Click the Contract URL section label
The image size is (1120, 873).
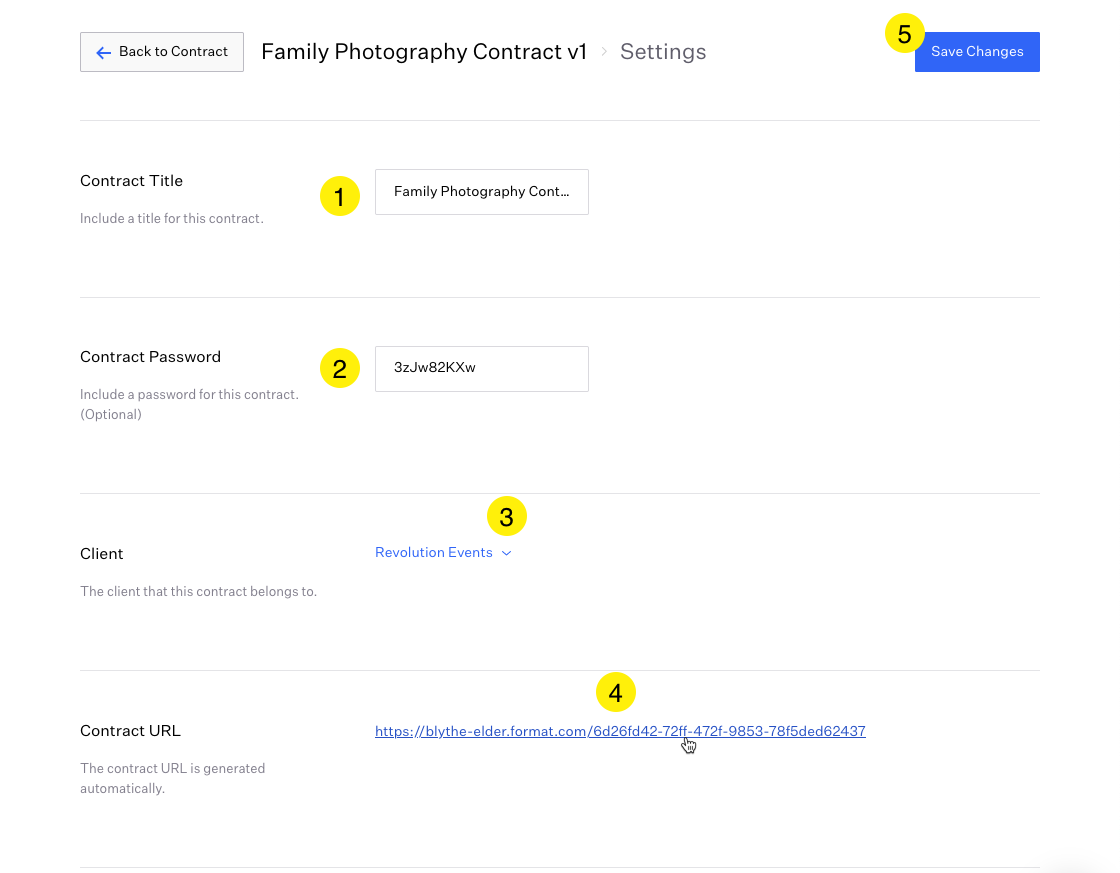click(130, 731)
